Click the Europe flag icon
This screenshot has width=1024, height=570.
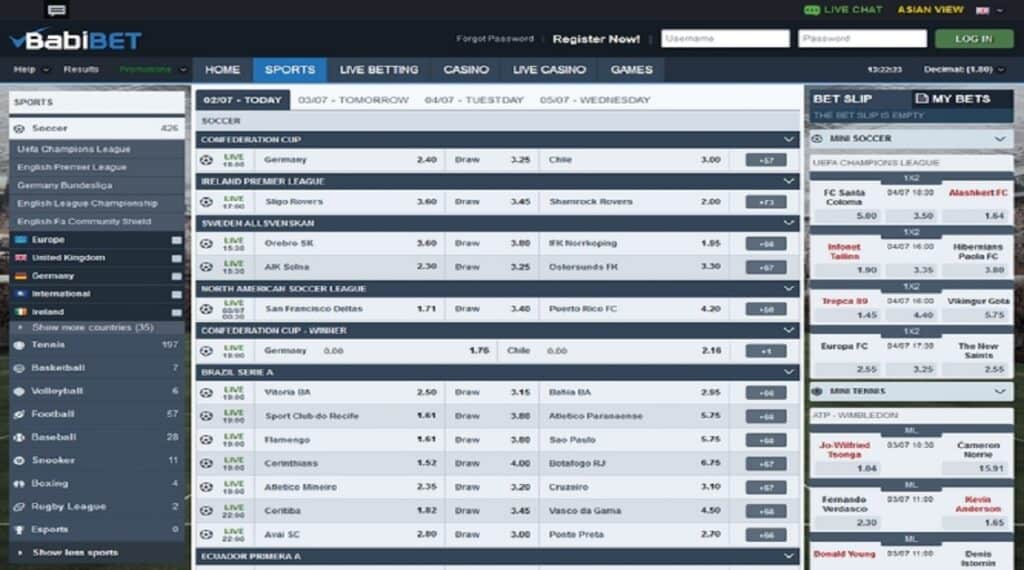(21, 240)
